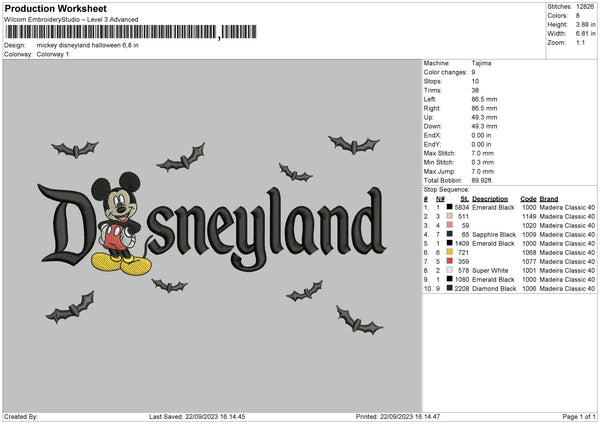Choose the red swatch in the 359-stitch row
Screen dimensions: 600x424
point(450,261)
